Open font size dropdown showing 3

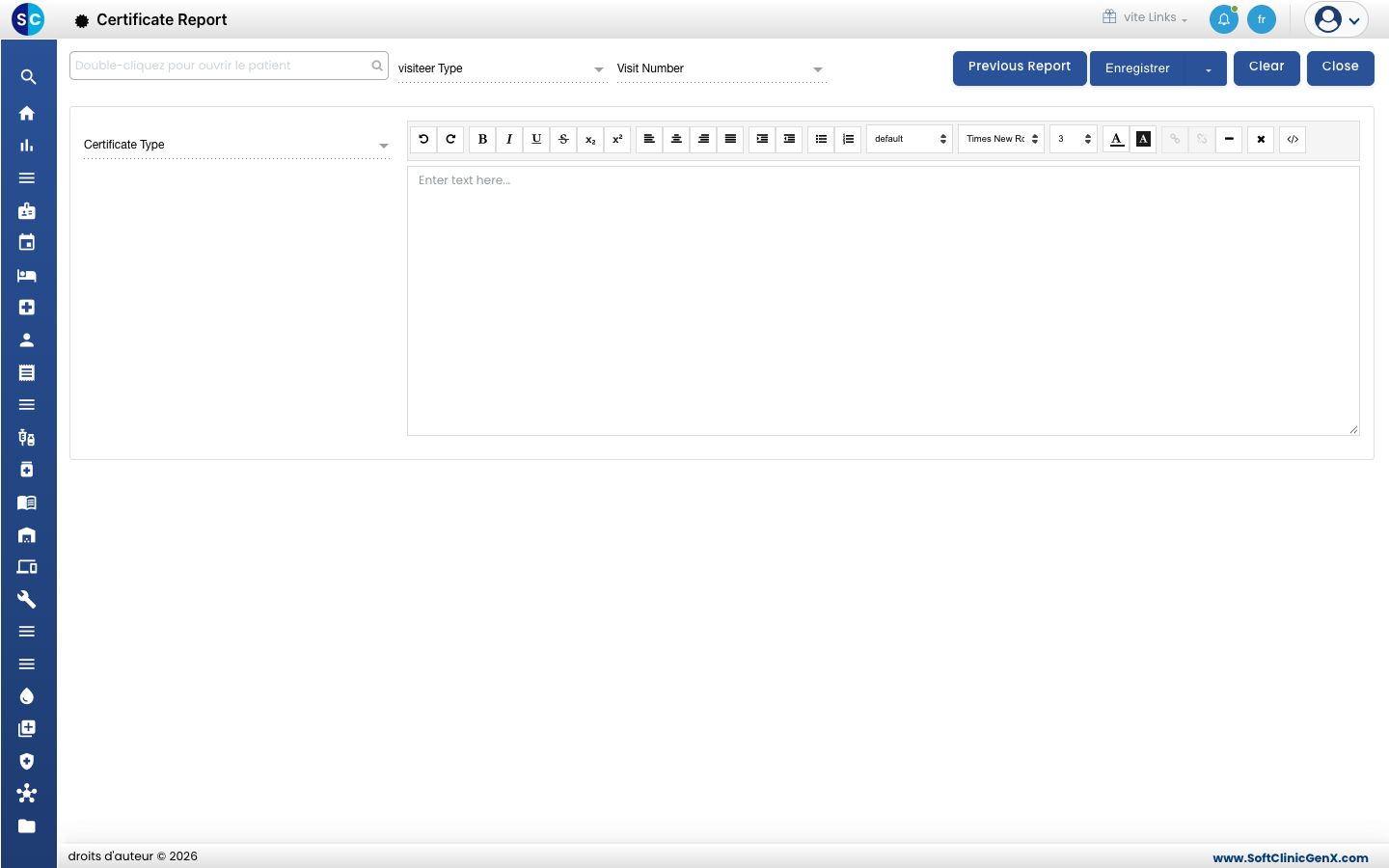click(1074, 139)
